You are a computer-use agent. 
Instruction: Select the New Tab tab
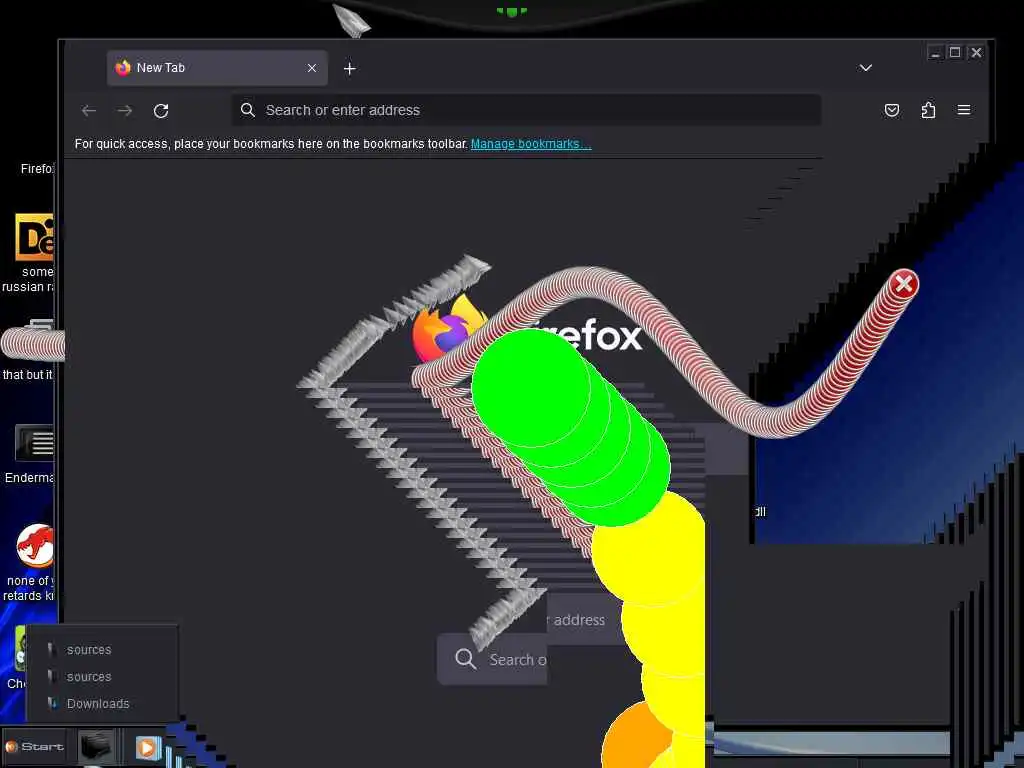pyautogui.click(x=217, y=68)
